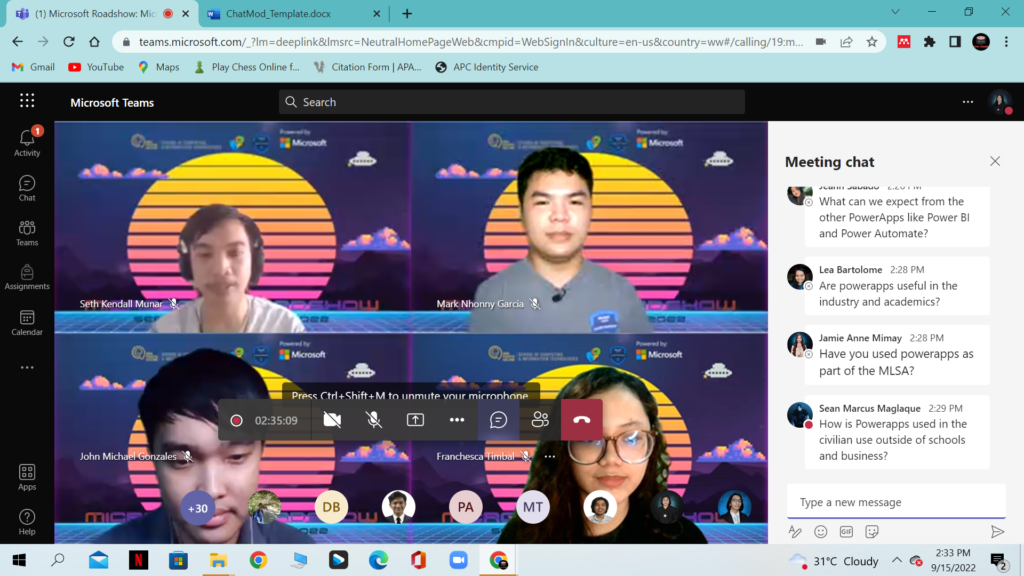
Task: Open more actions in meeting controls
Action: pos(457,420)
